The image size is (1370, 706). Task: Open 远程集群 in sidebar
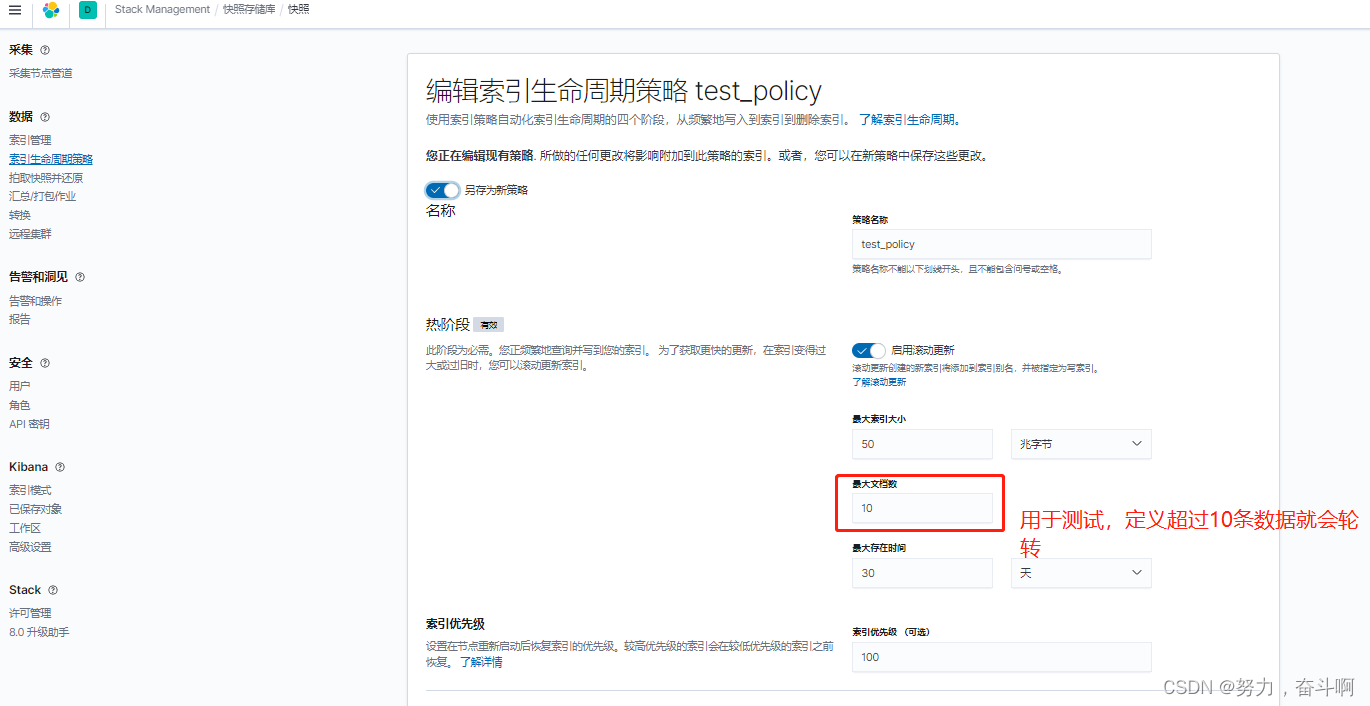click(30, 234)
